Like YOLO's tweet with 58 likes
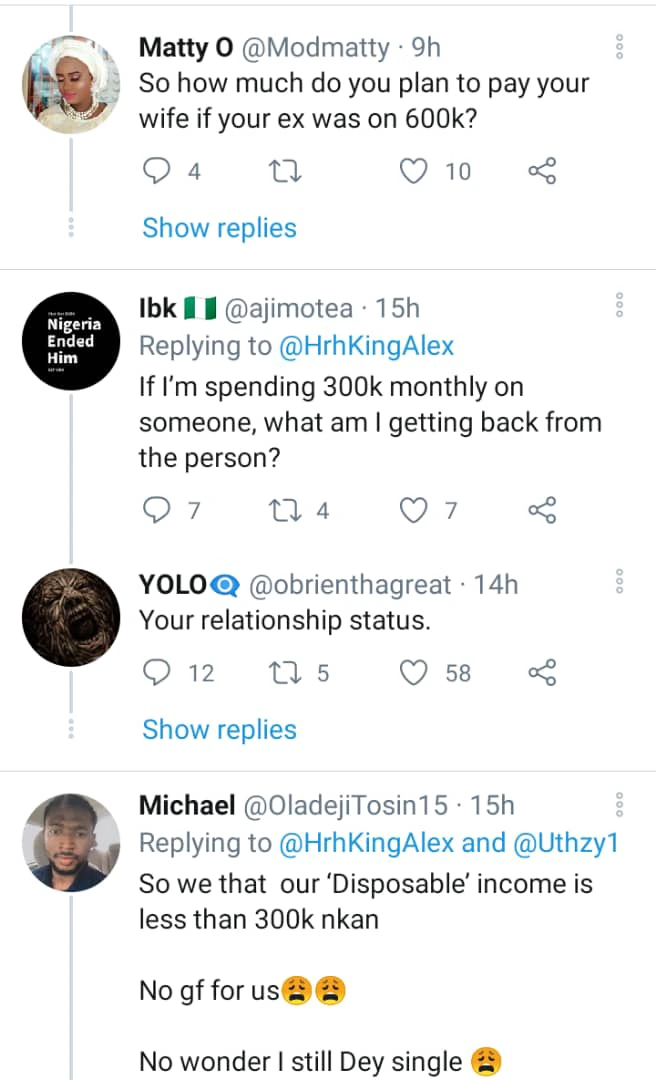Screen dimensions: 656x1080 pyautogui.click(x=414, y=673)
